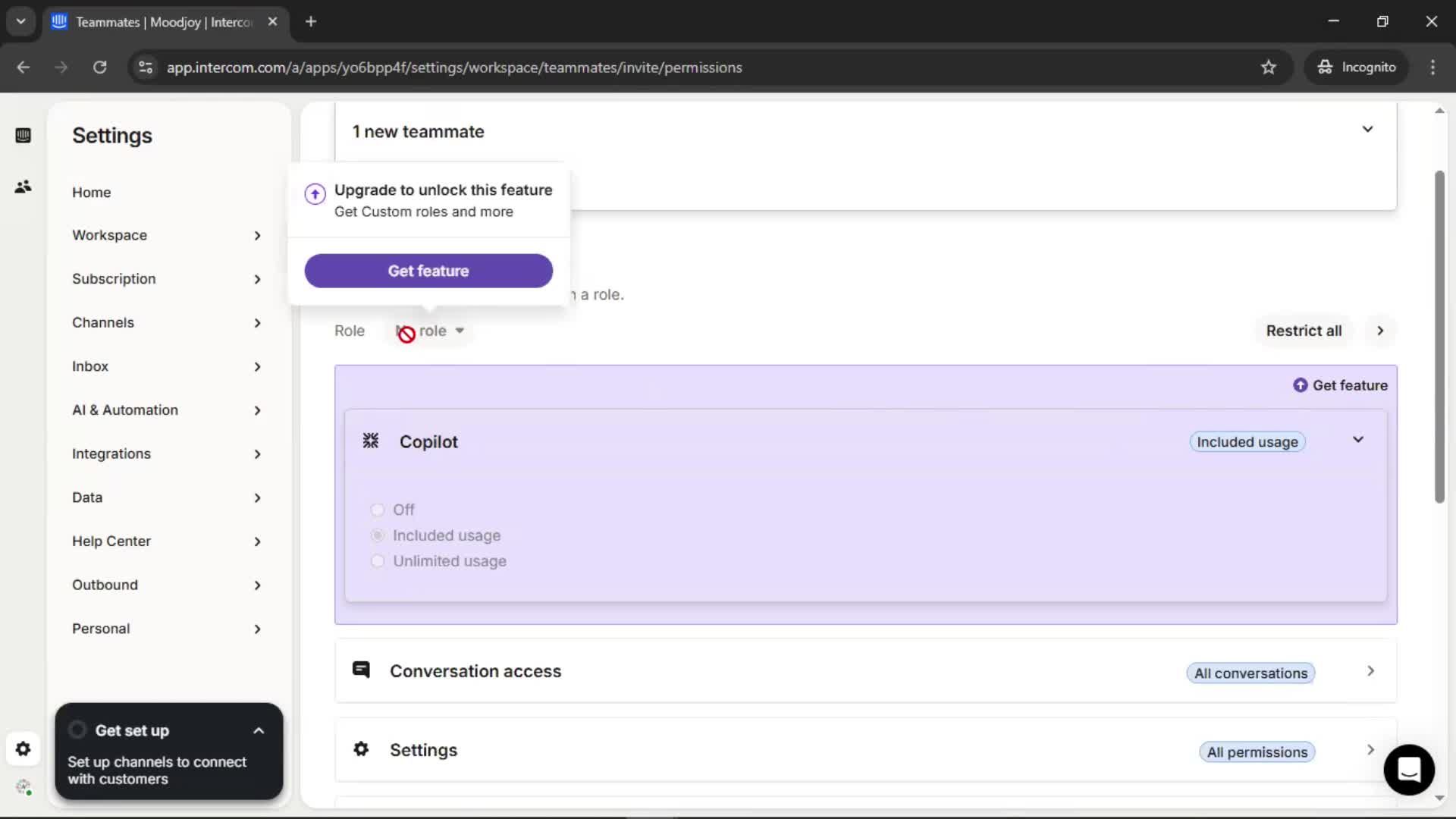Select Unlimited usage radio option
Image resolution: width=1456 pixels, height=819 pixels.
pos(377,561)
